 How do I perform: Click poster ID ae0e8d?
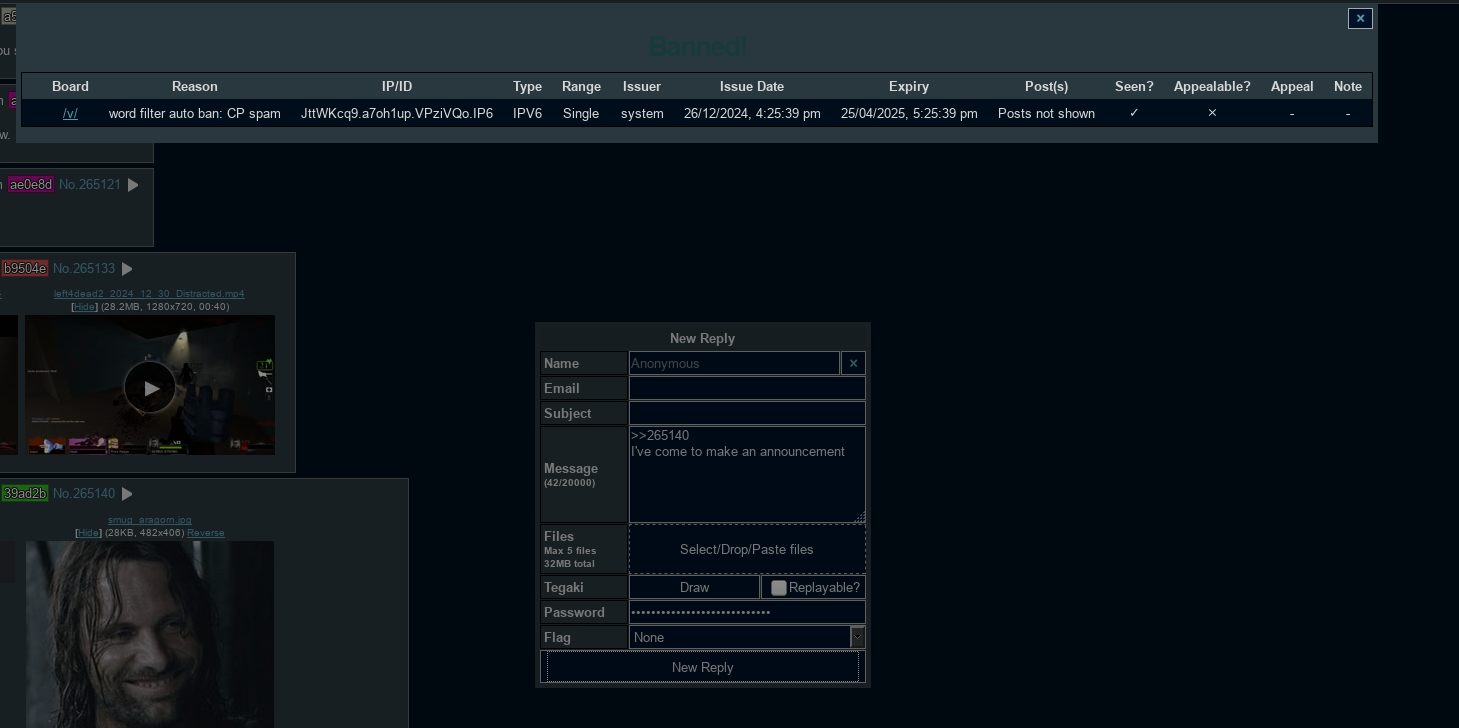pyautogui.click(x=31, y=185)
